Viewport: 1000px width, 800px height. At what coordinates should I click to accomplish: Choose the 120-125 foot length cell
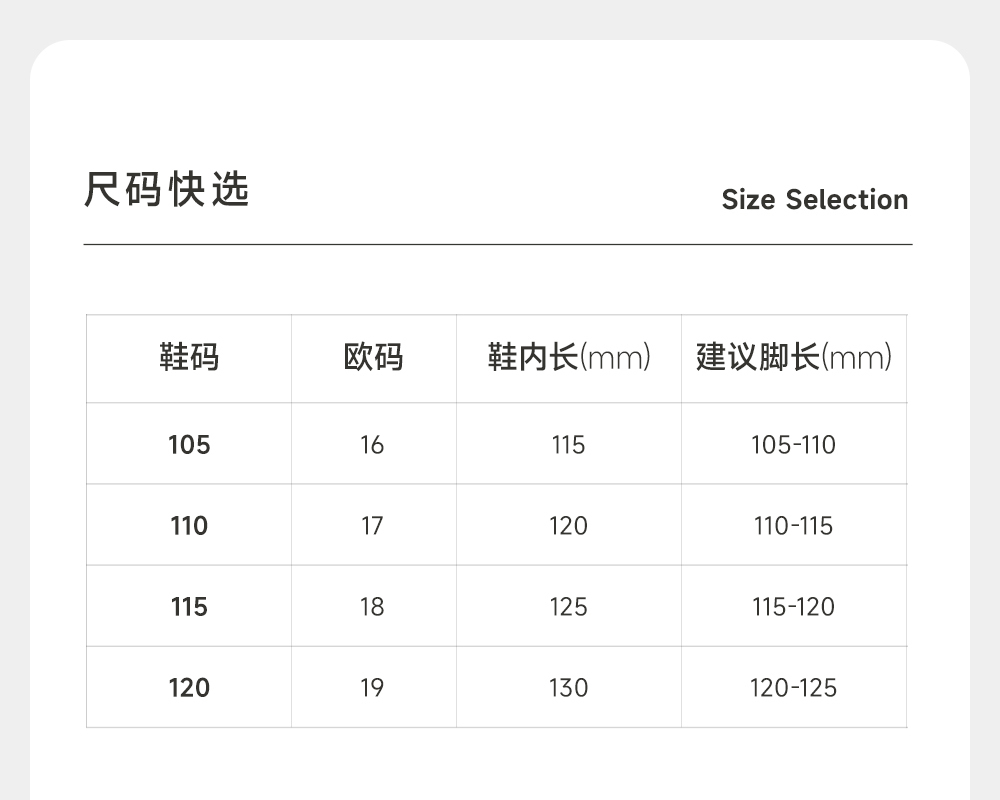793,688
